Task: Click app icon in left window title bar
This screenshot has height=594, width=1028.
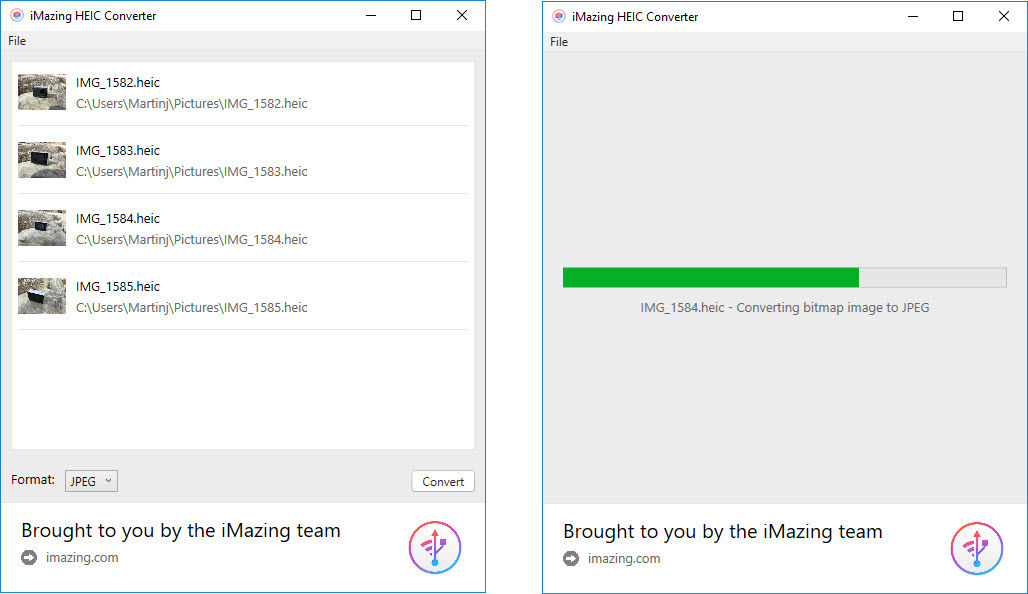Action: [x=17, y=16]
